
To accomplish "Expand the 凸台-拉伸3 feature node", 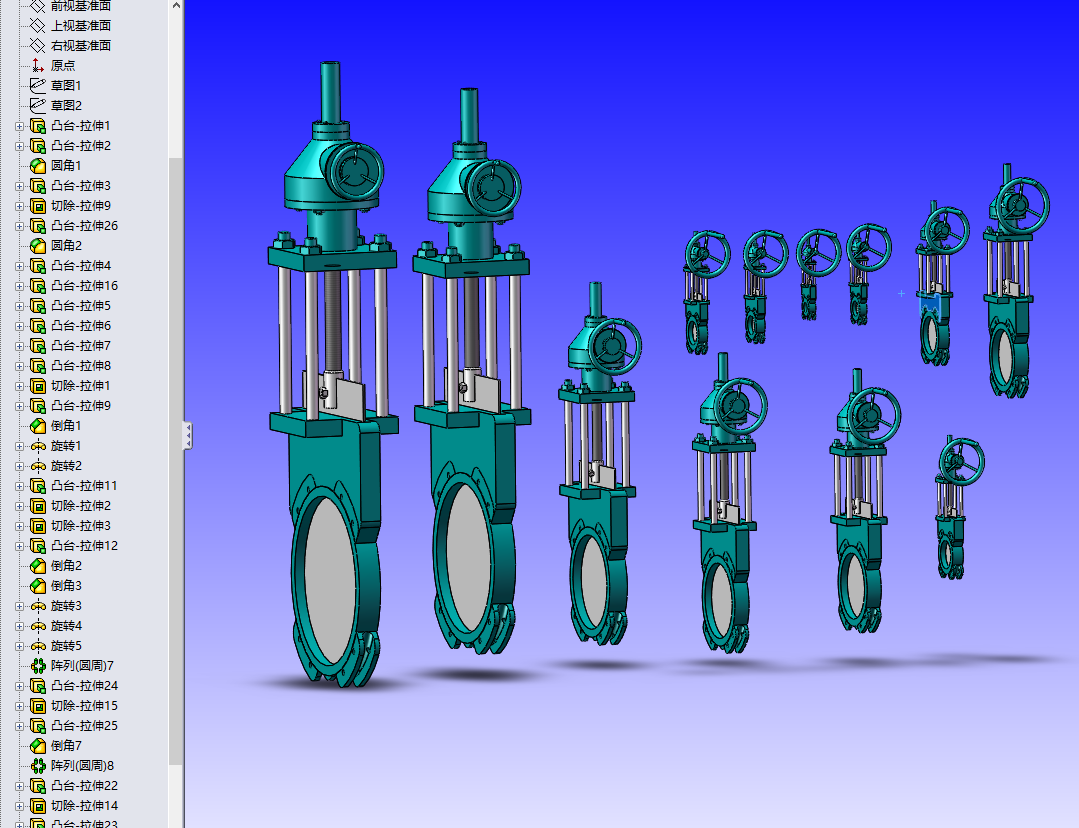I will (19, 186).
